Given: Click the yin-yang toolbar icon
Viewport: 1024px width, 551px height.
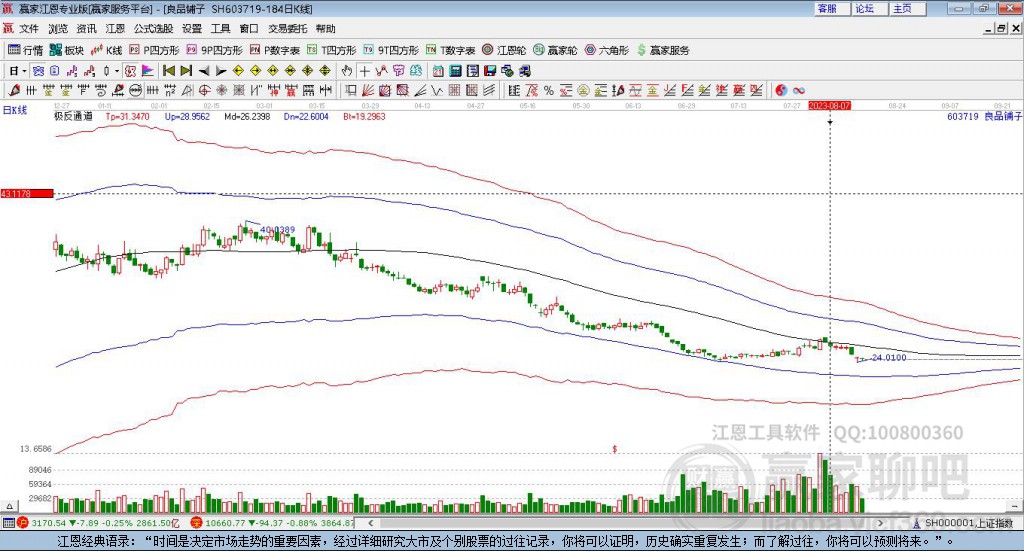Looking at the screenshot, I should pyautogui.click(x=781, y=91).
